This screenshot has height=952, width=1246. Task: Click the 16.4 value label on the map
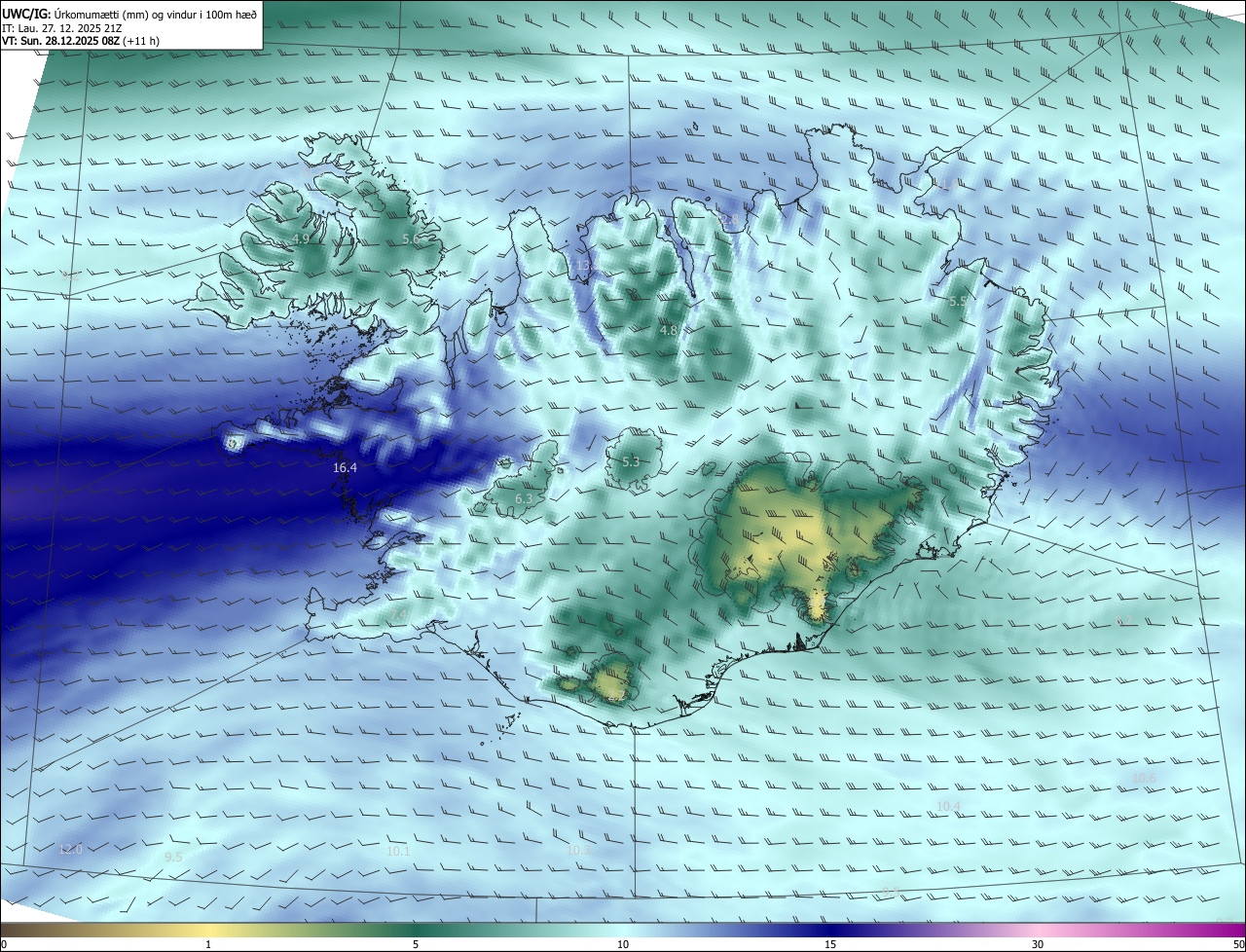[345, 468]
